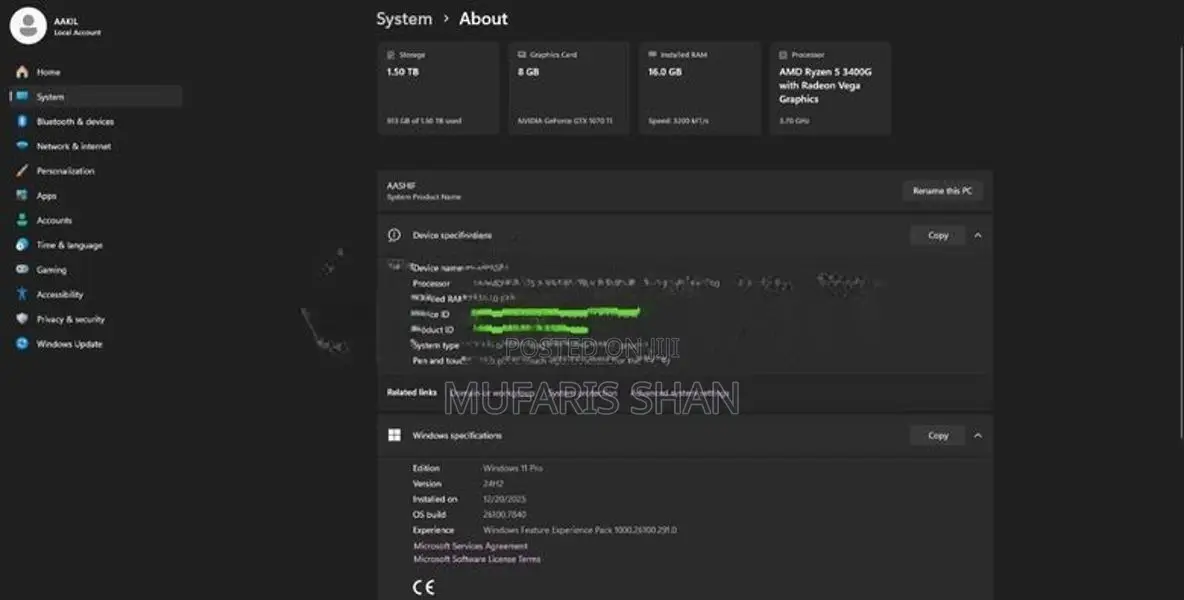The height and width of the screenshot is (600, 1184).
Task: Click the Accounts person icon
Action: (22, 220)
